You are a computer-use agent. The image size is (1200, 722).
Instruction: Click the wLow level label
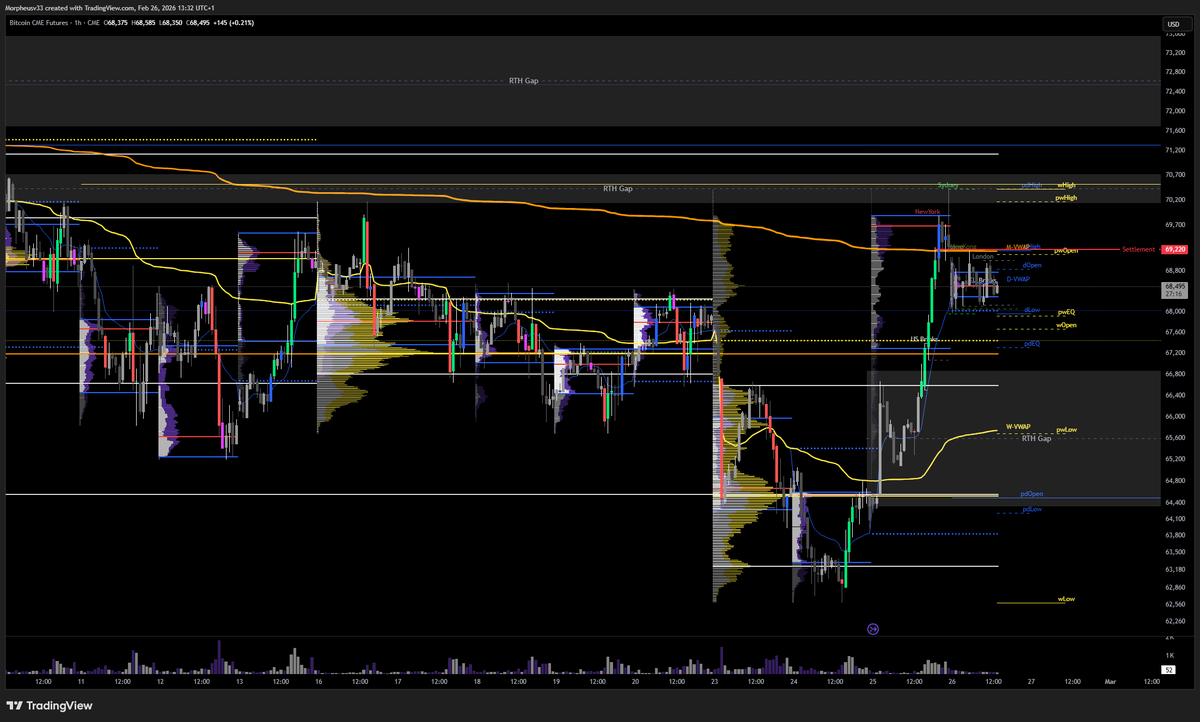coord(1066,599)
